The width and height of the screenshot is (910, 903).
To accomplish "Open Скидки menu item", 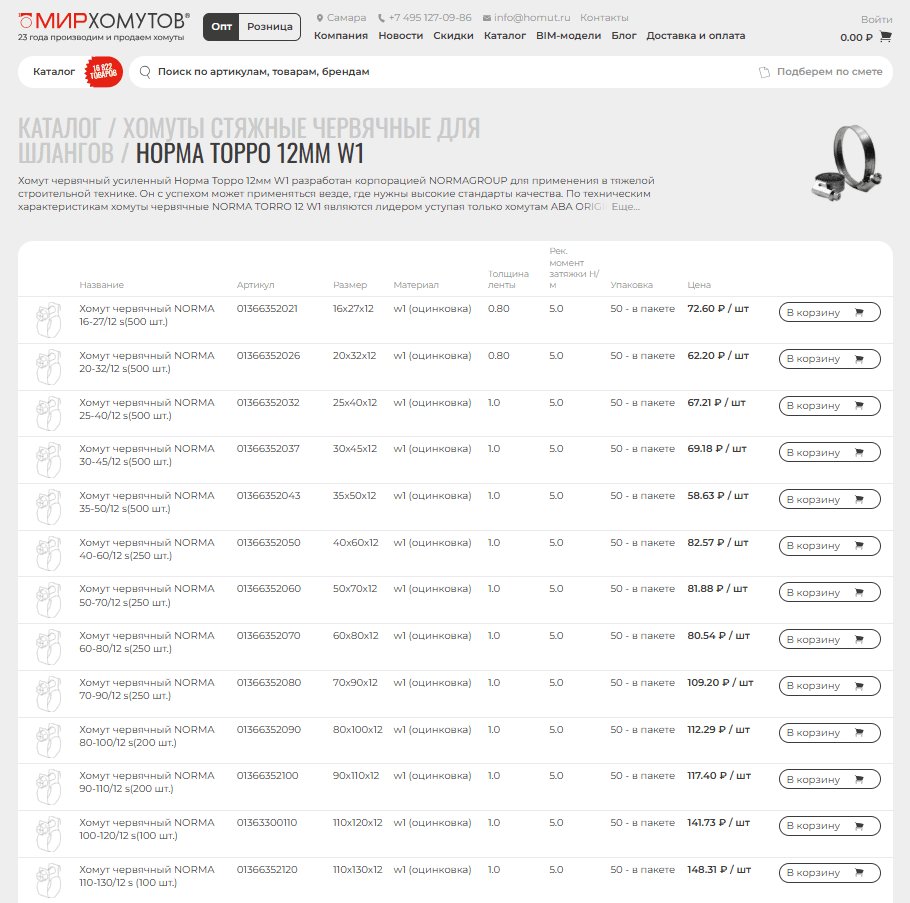I will [453, 35].
